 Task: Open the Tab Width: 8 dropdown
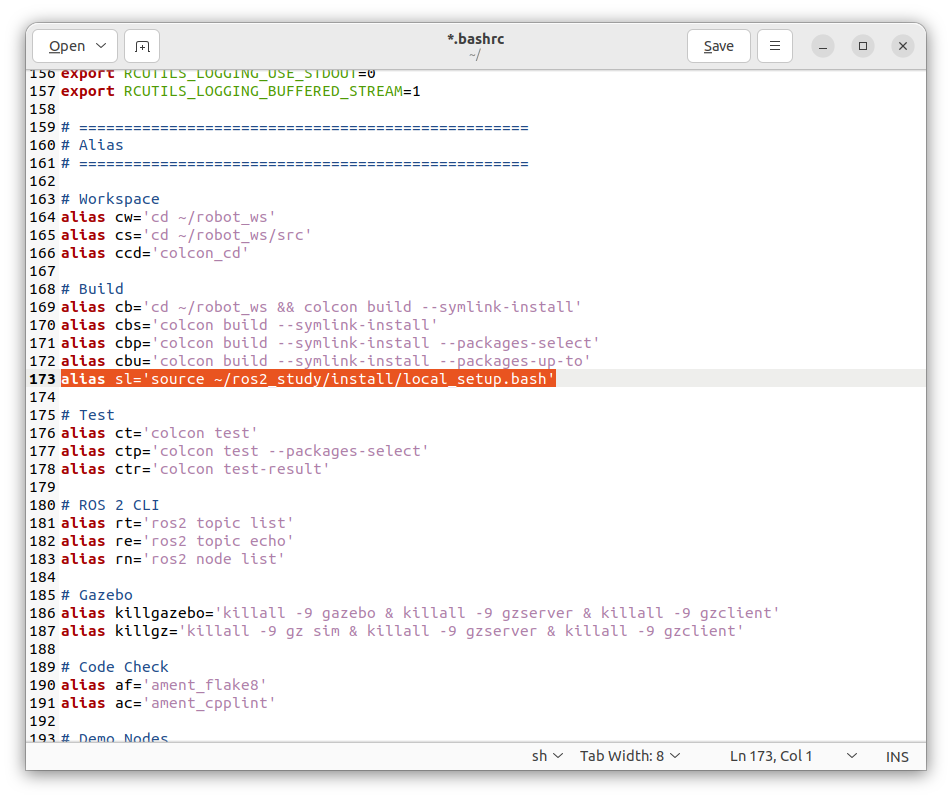pyautogui.click(x=630, y=756)
